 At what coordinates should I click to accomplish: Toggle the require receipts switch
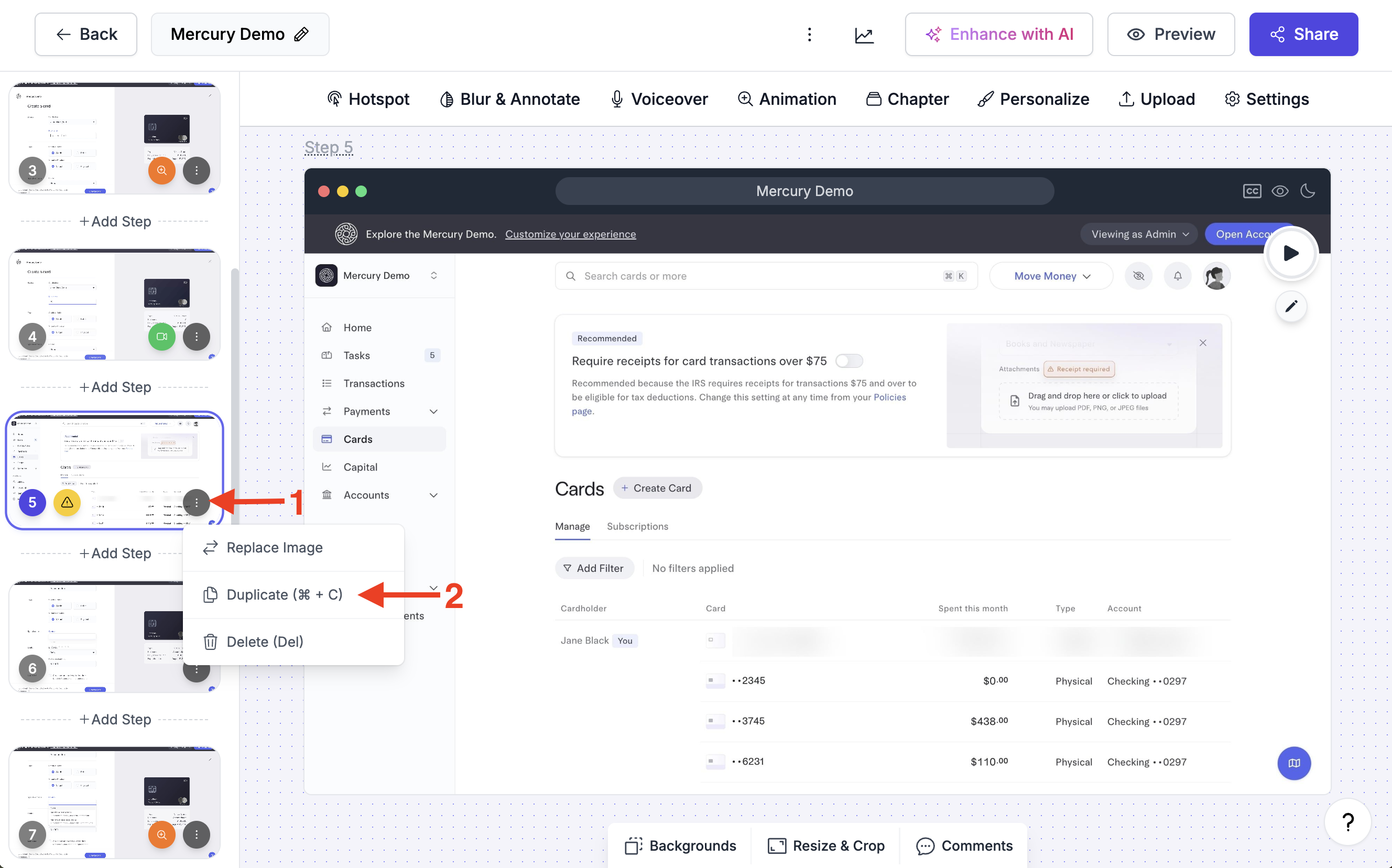(x=849, y=361)
